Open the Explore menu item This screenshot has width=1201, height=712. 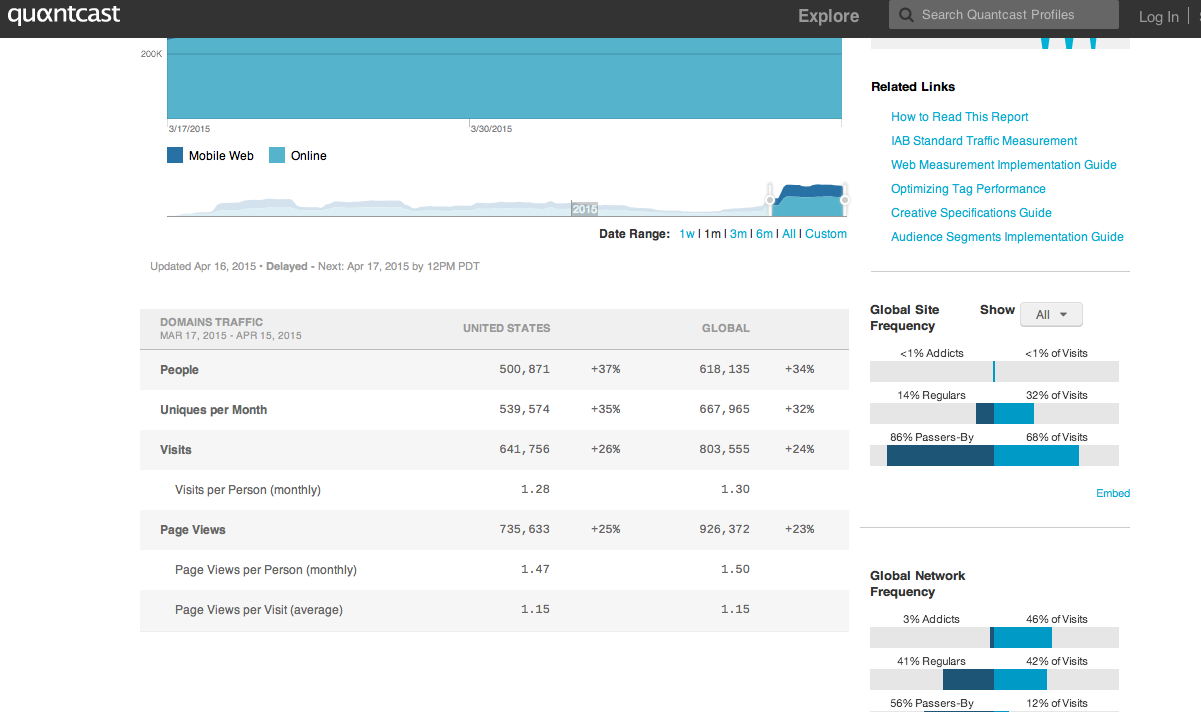click(x=828, y=16)
